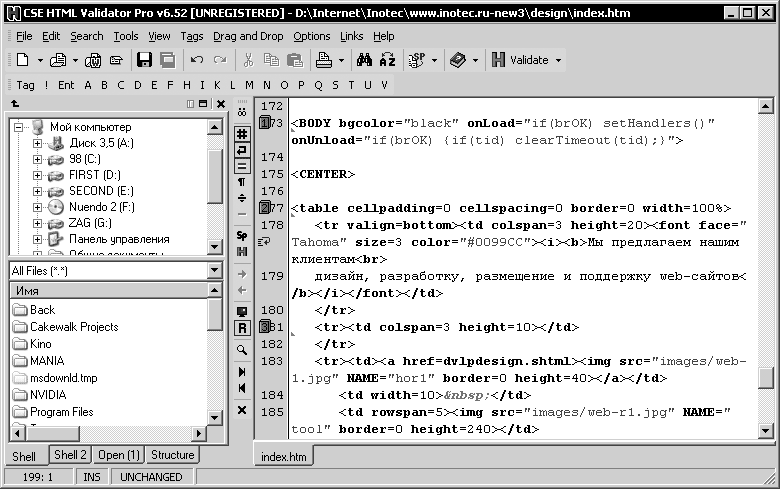The height and width of the screenshot is (489, 780).
Task: Click the Open file toolbar icon
Action: [58, 60]
